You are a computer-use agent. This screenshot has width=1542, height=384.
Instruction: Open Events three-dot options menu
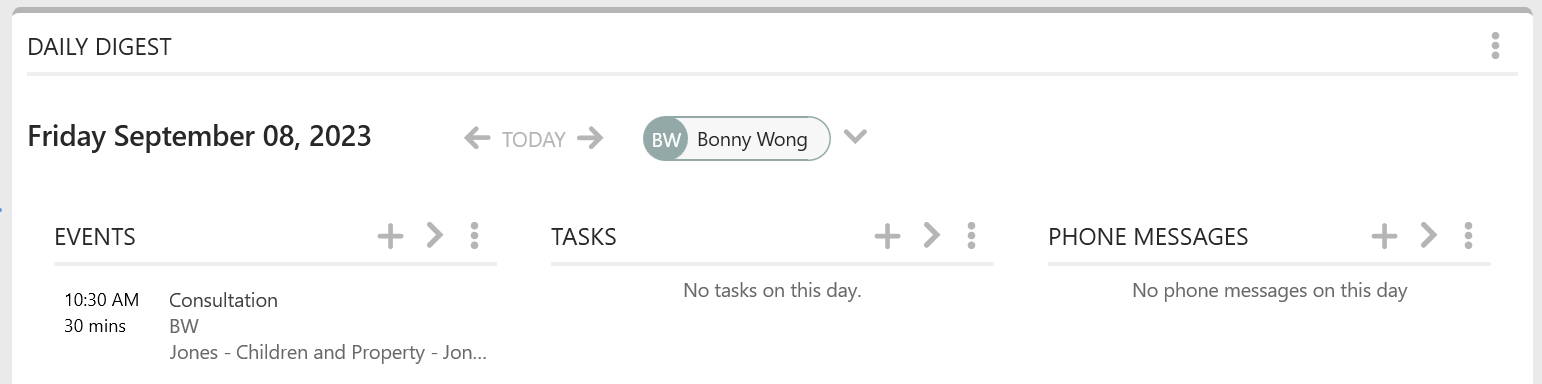tap(474, 236)
